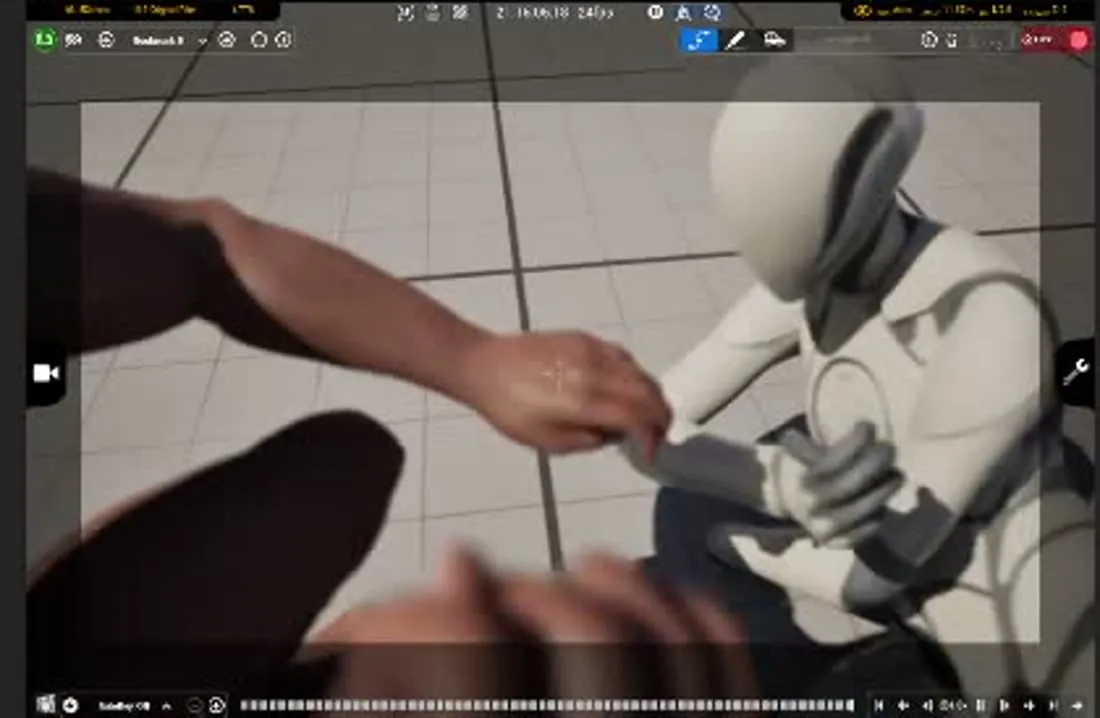Click the checkered flag icon beside the green button
The image size is (1100, 718).
(74, 41)
